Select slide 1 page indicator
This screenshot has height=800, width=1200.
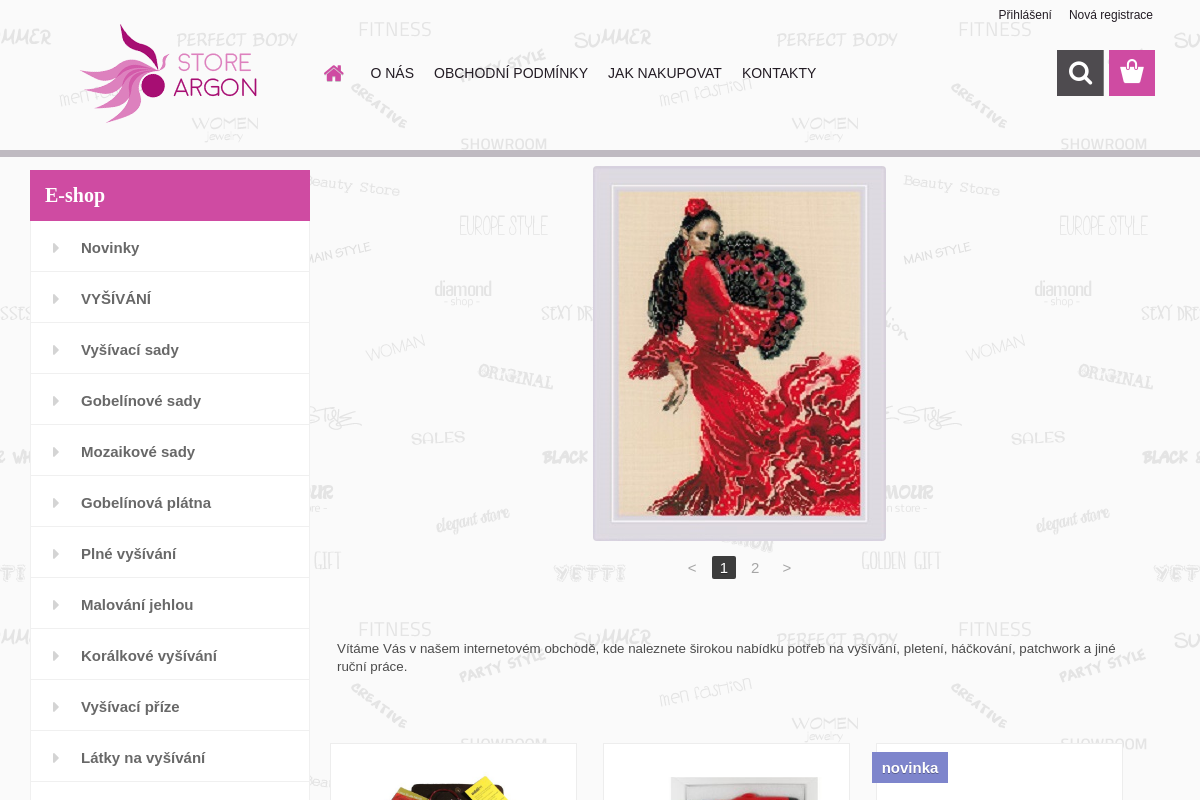(x=724, y=568)
